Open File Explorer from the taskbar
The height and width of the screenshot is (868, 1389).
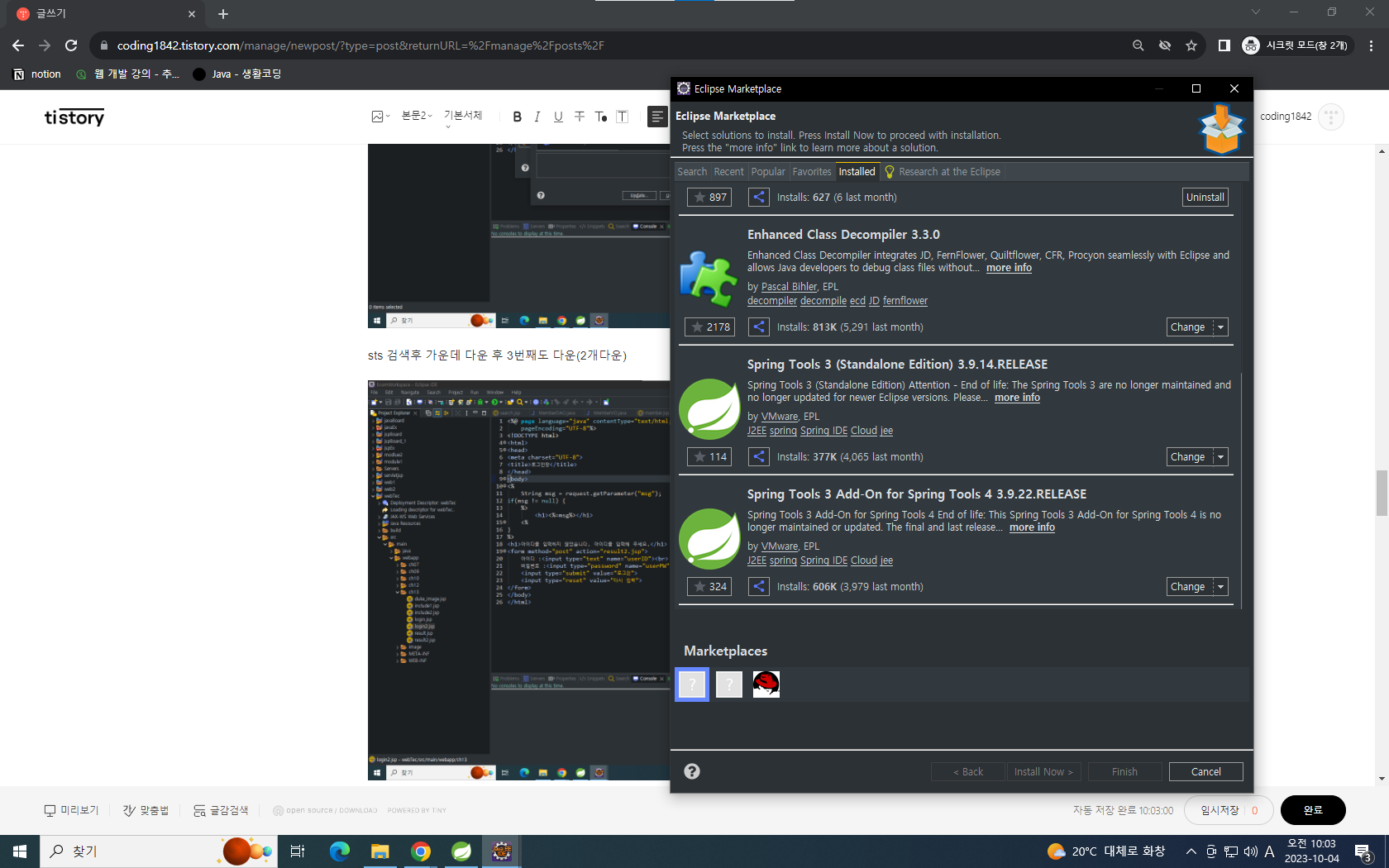point(380,851)
